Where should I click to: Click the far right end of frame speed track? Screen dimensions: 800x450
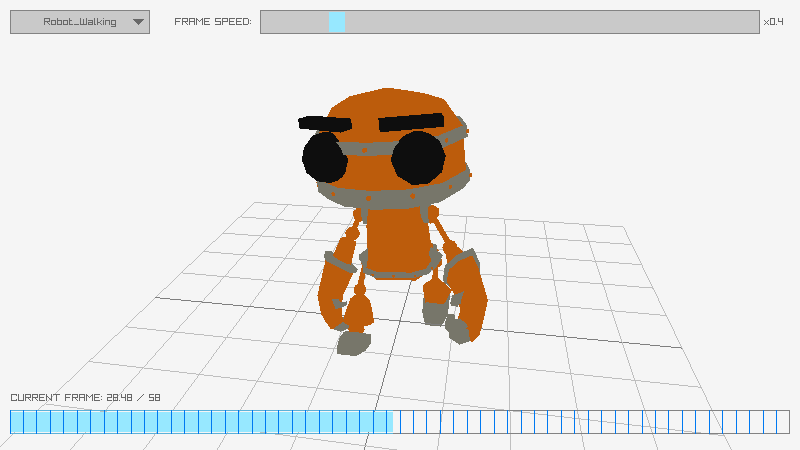pos(755,22)
